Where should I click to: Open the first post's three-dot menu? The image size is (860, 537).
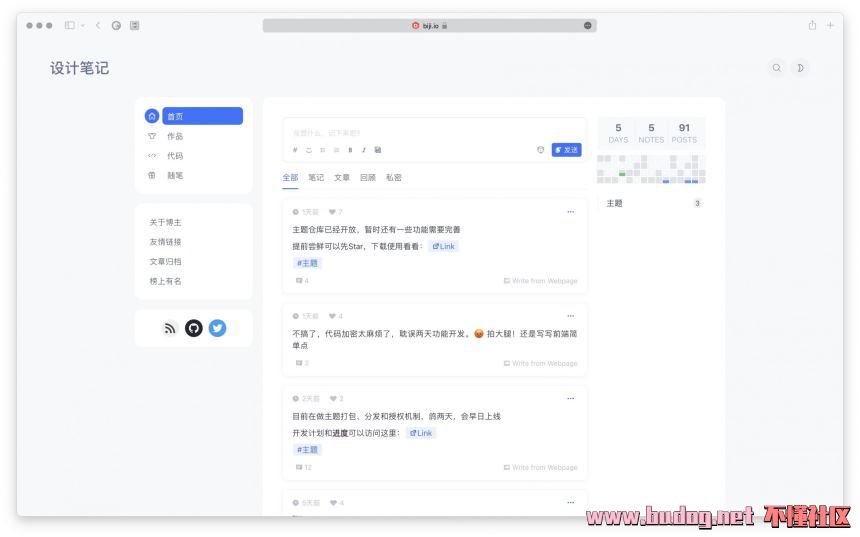click(x=571, y=212)
